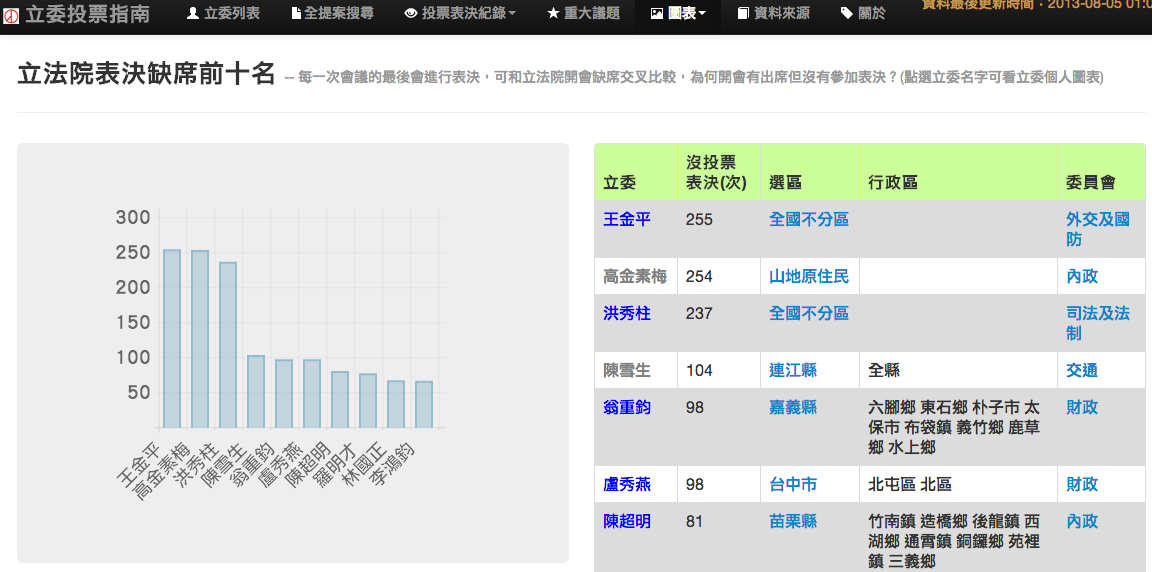
Task: Expand the 投票表決紀錄 dropdown menu
Action: (x=460, y=13)
